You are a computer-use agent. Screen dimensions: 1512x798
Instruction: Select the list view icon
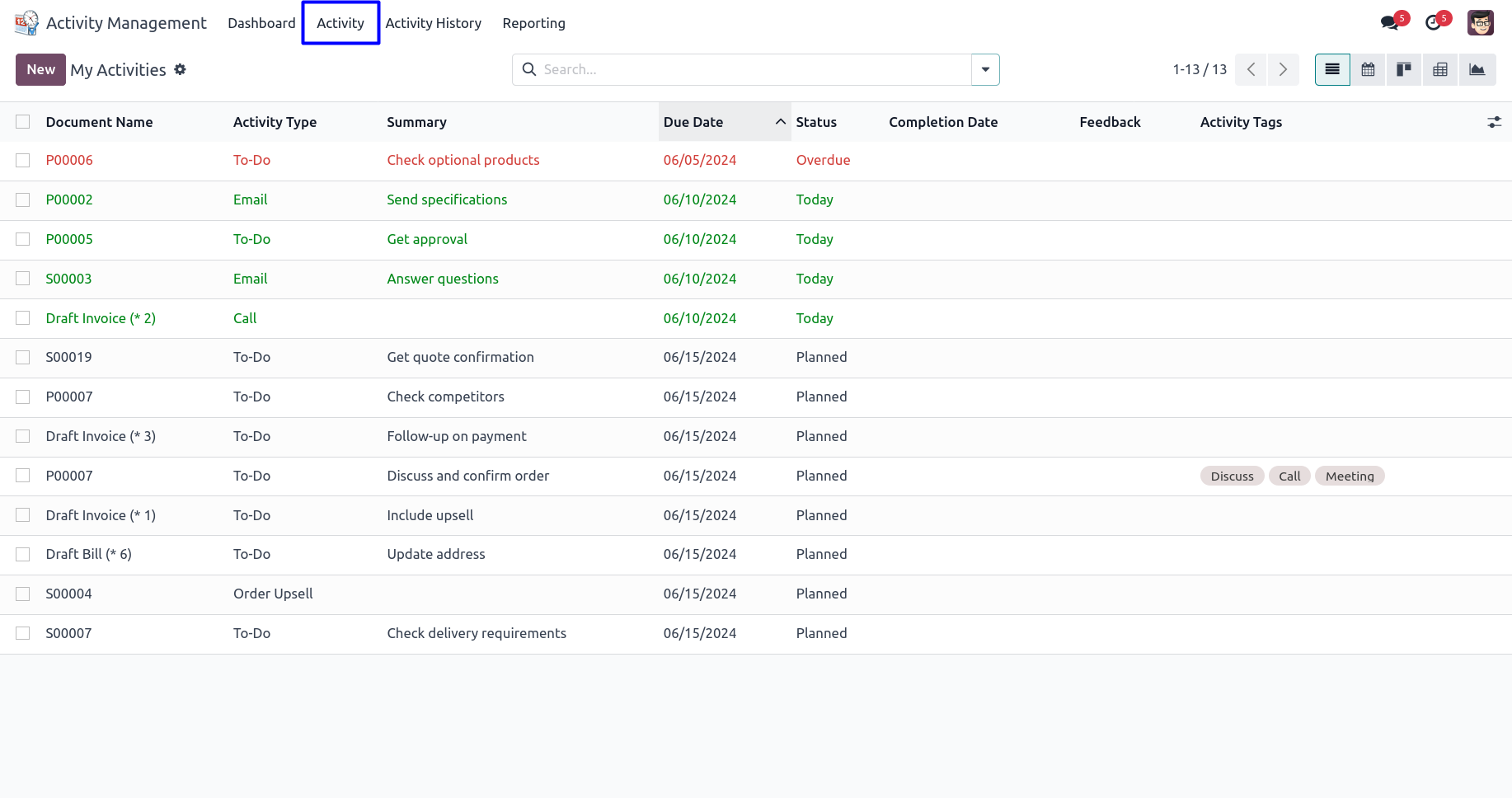tap(1332, 70)
